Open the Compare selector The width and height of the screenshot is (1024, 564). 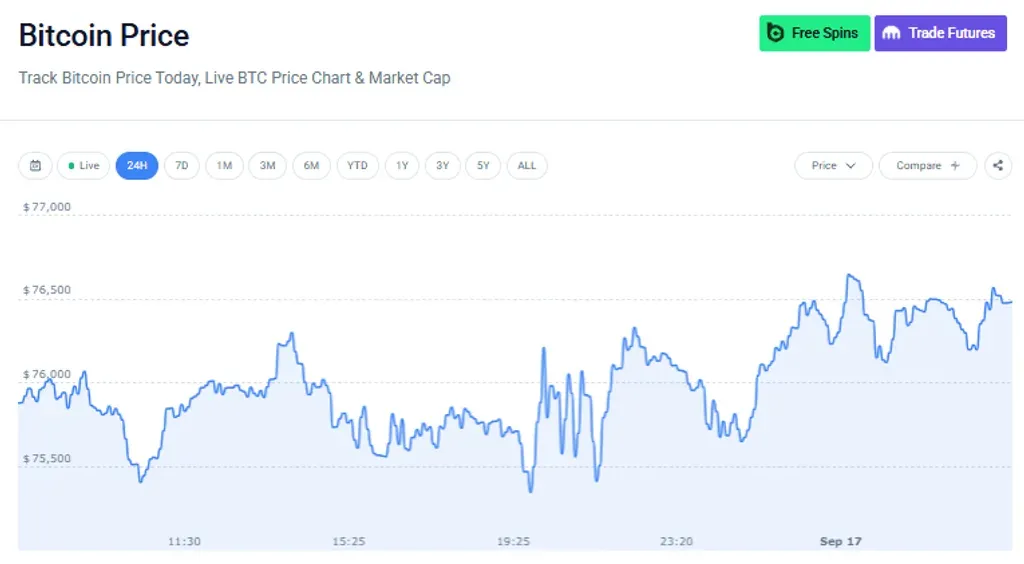click(x=928, y=166)
